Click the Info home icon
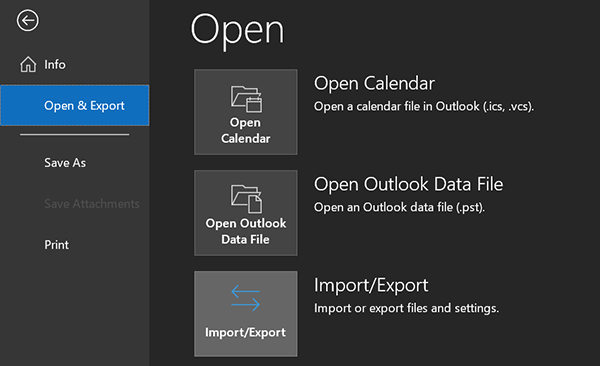 [28, 64]
